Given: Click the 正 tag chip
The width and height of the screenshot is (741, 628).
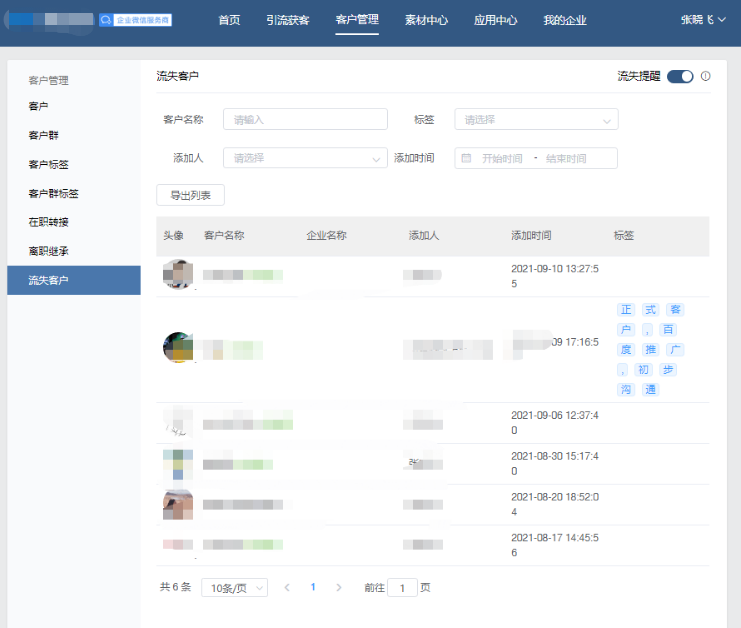Looking at the screenshot, I should click(x=626, y=310).
